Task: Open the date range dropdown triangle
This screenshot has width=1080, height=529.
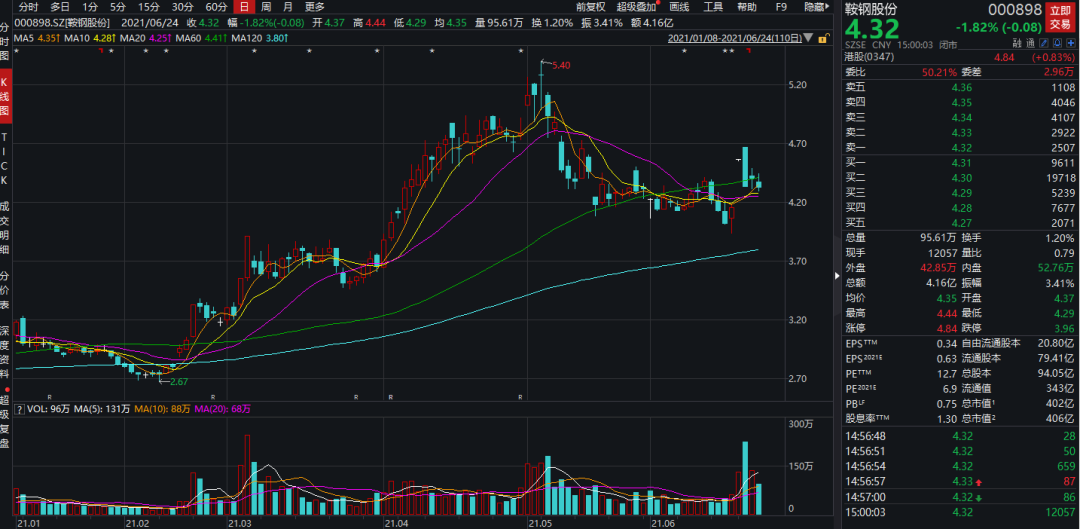Action: pos(808,38)
